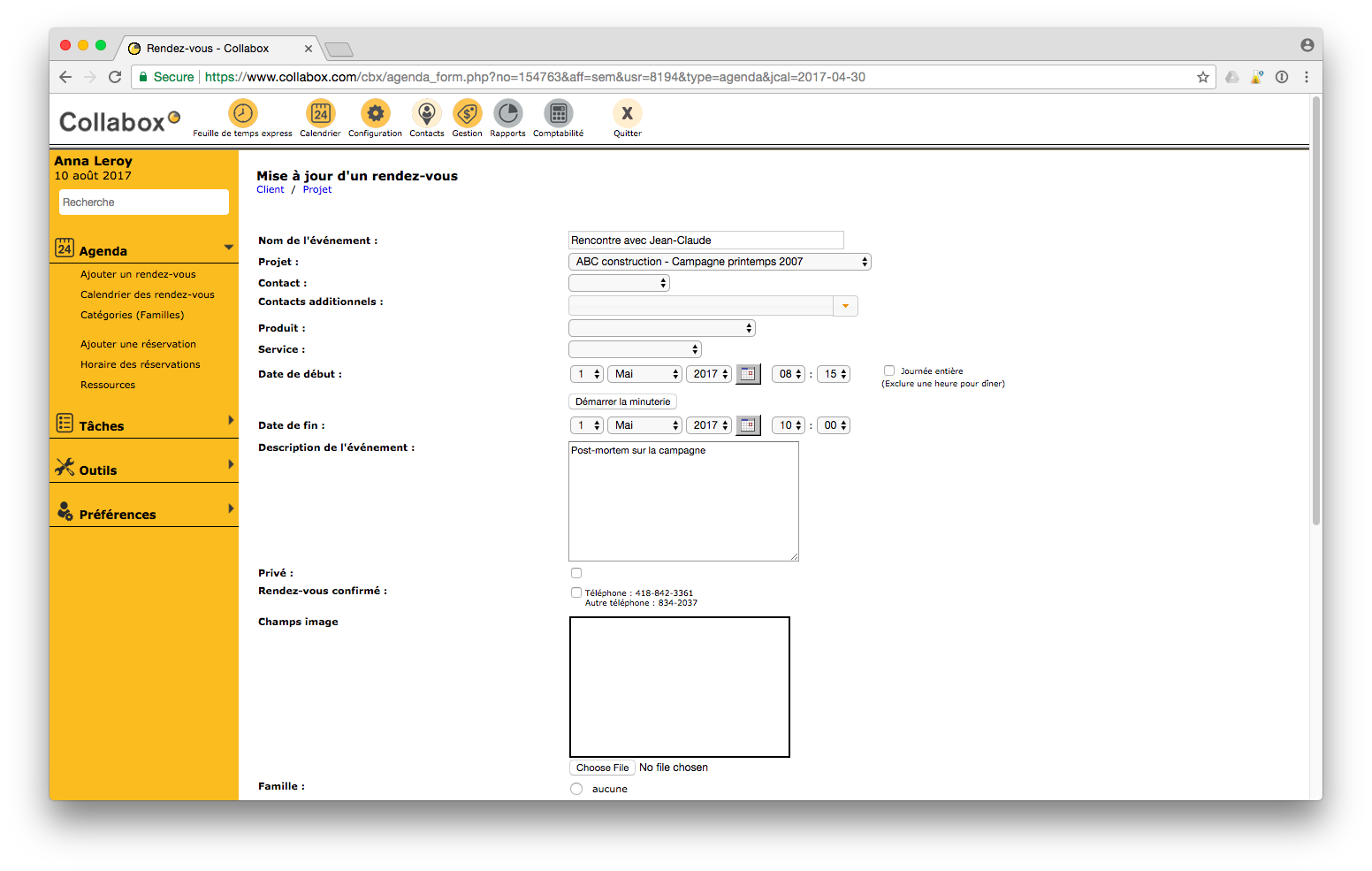Open the Gestion toolbar icon

pyautogui.click(x=467, y=114)
